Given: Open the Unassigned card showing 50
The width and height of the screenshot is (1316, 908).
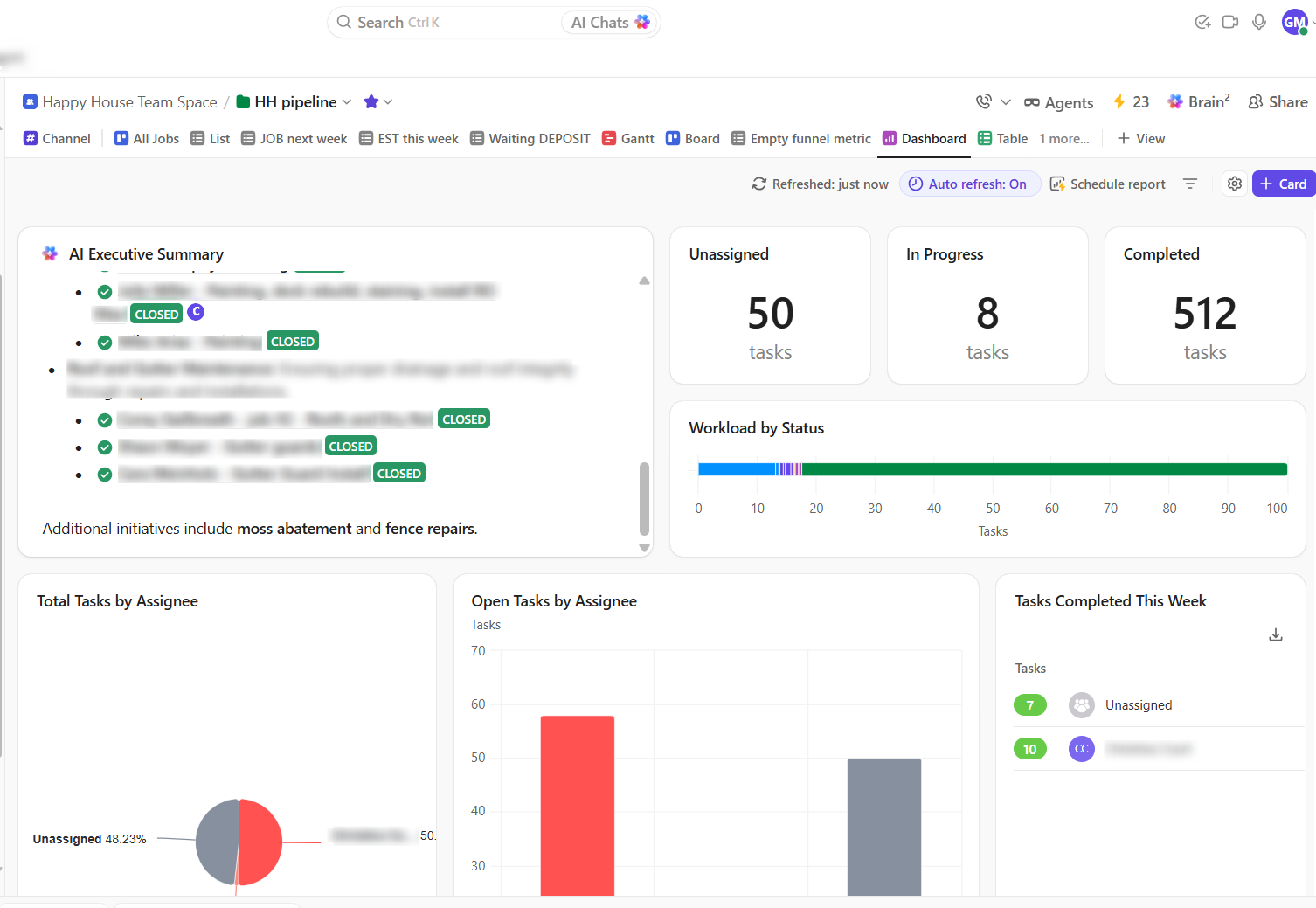Looking at the screenshot, I should click(x=770, y=306).
